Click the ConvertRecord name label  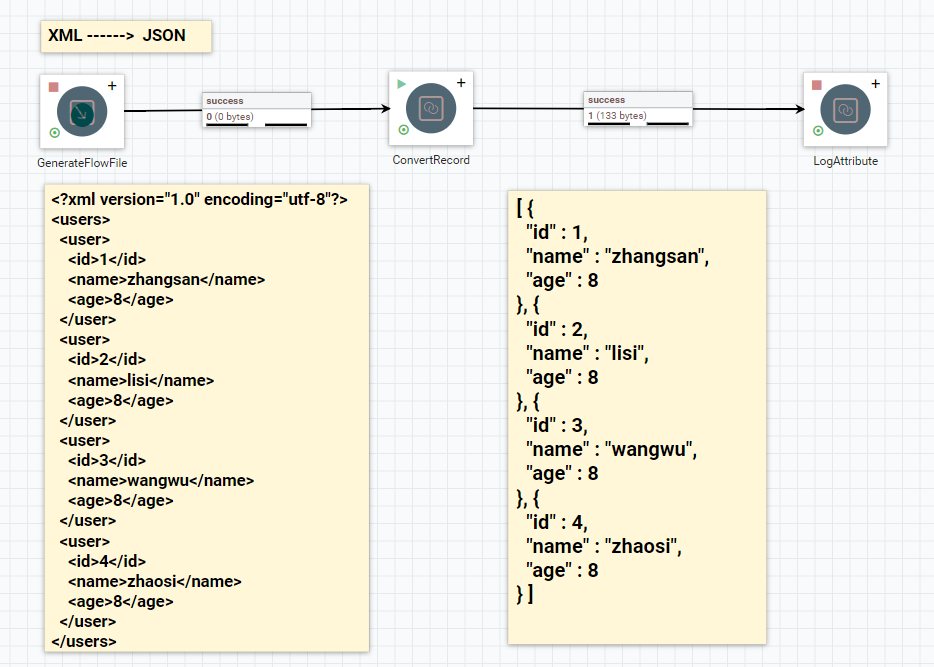tap(431, 160)
